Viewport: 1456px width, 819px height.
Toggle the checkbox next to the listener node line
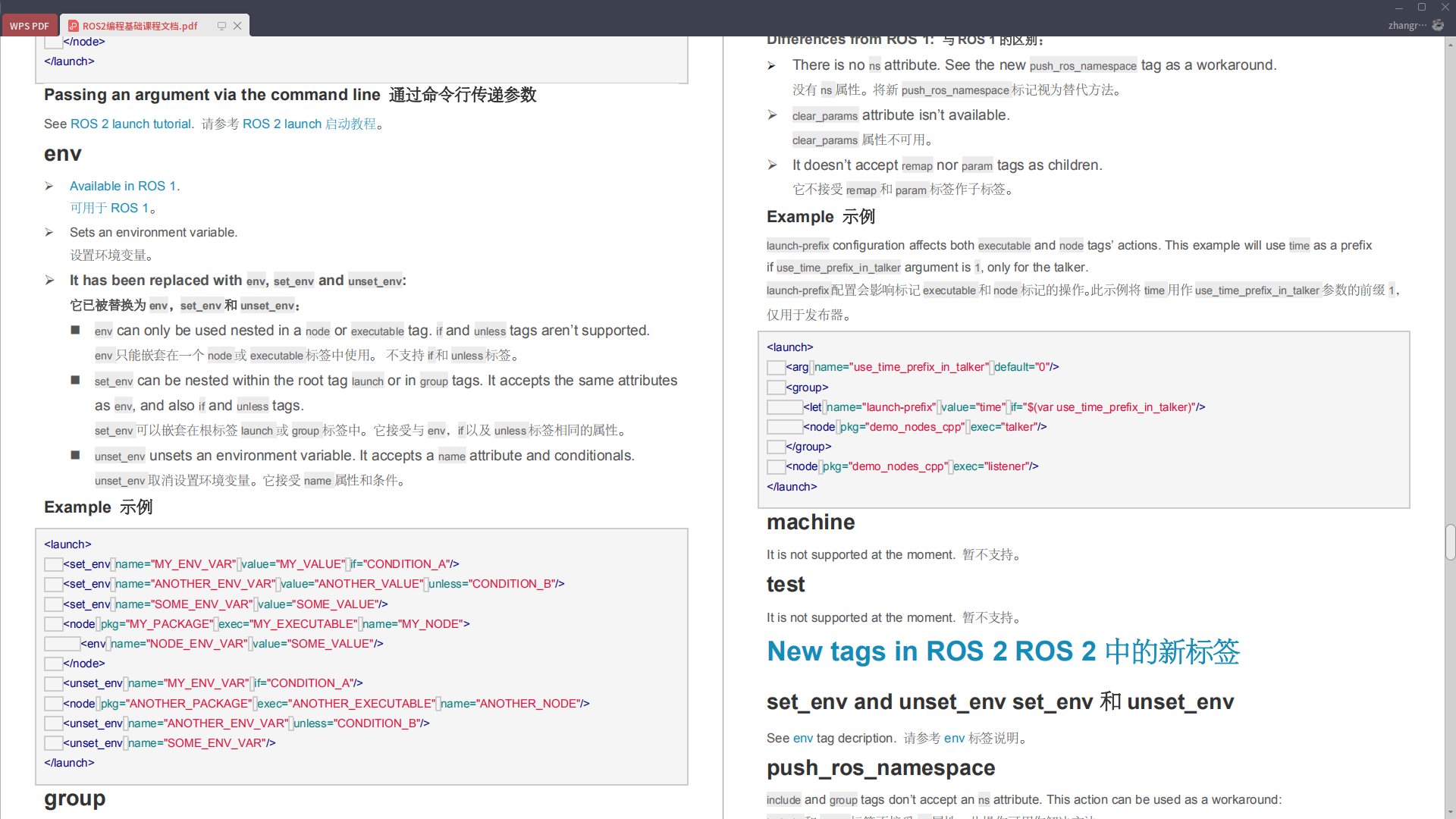click(775, 466)
